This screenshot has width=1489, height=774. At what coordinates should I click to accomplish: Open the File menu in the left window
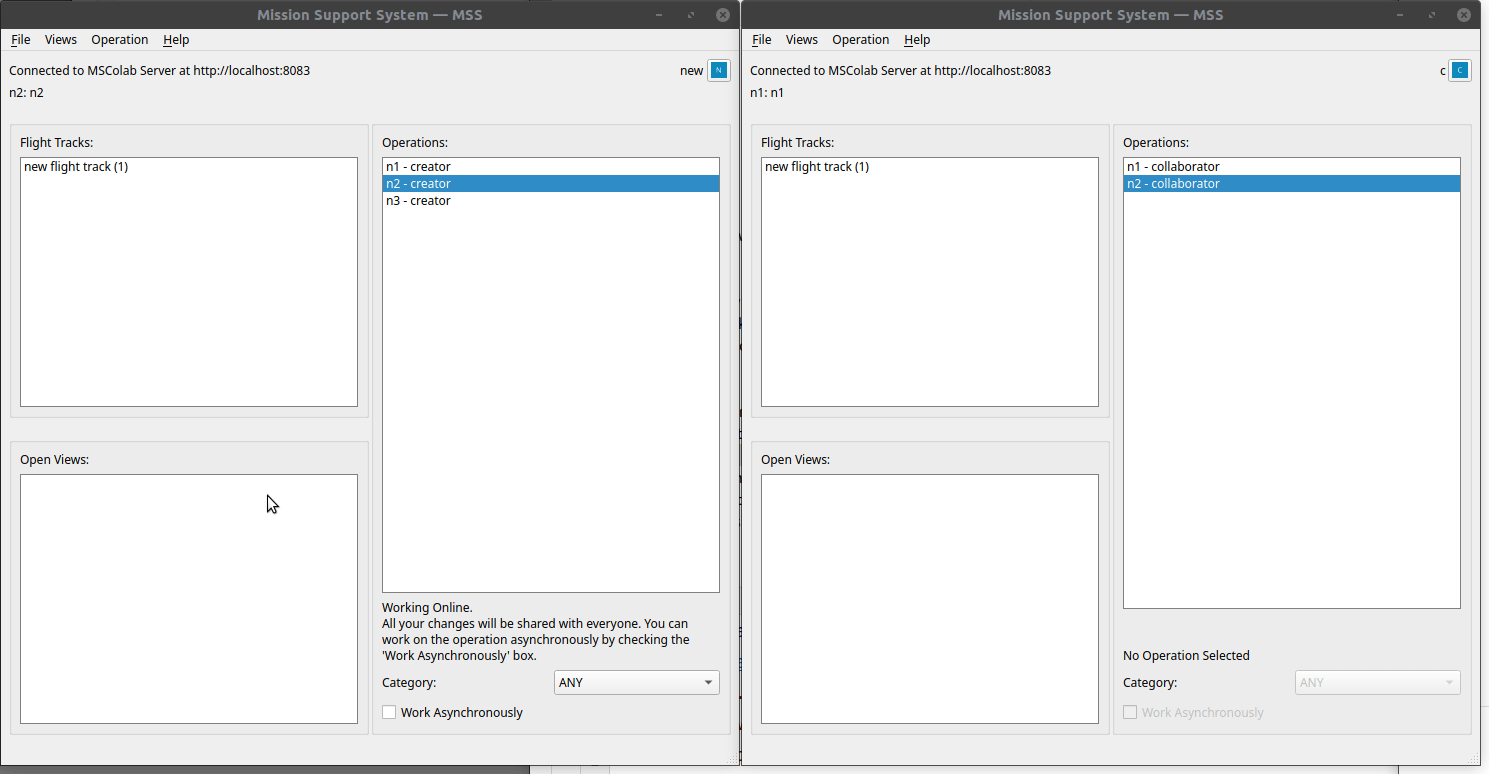(x=20, y=39)
